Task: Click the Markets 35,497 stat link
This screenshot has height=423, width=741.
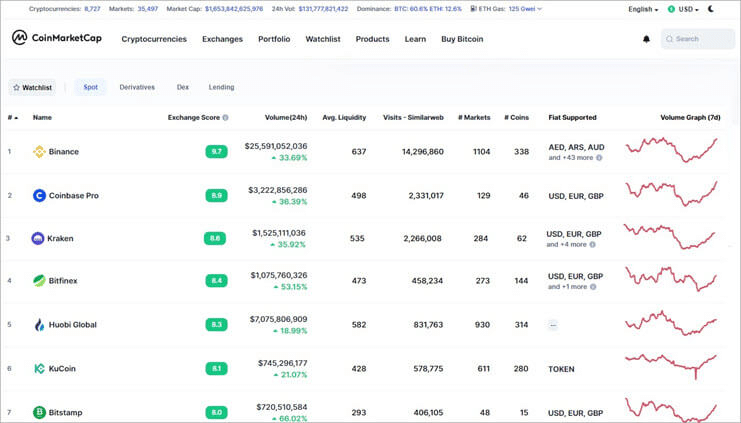Action: tap(147, 9)
